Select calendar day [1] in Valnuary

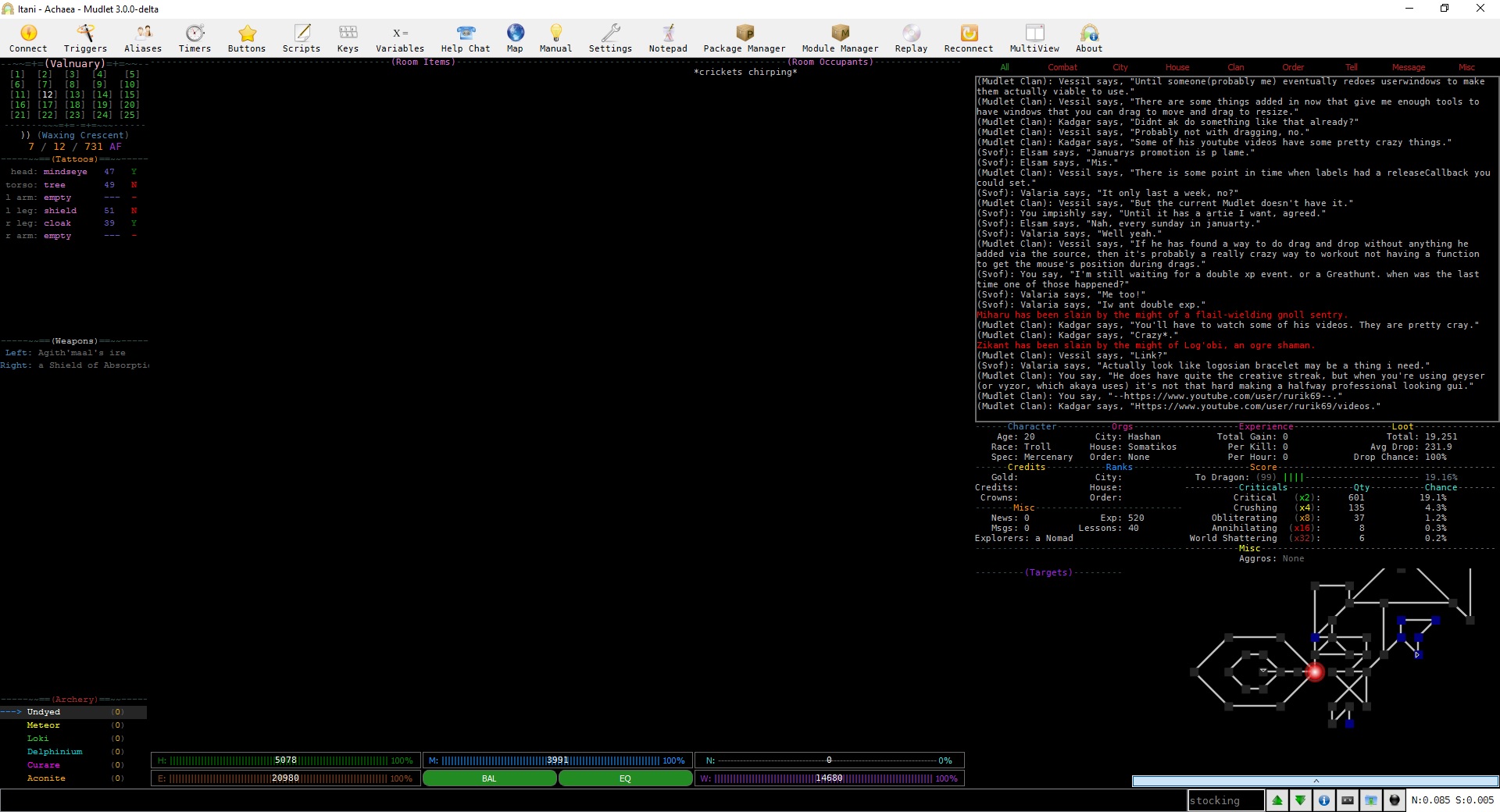pyautogui.click(x=18, y=74)
